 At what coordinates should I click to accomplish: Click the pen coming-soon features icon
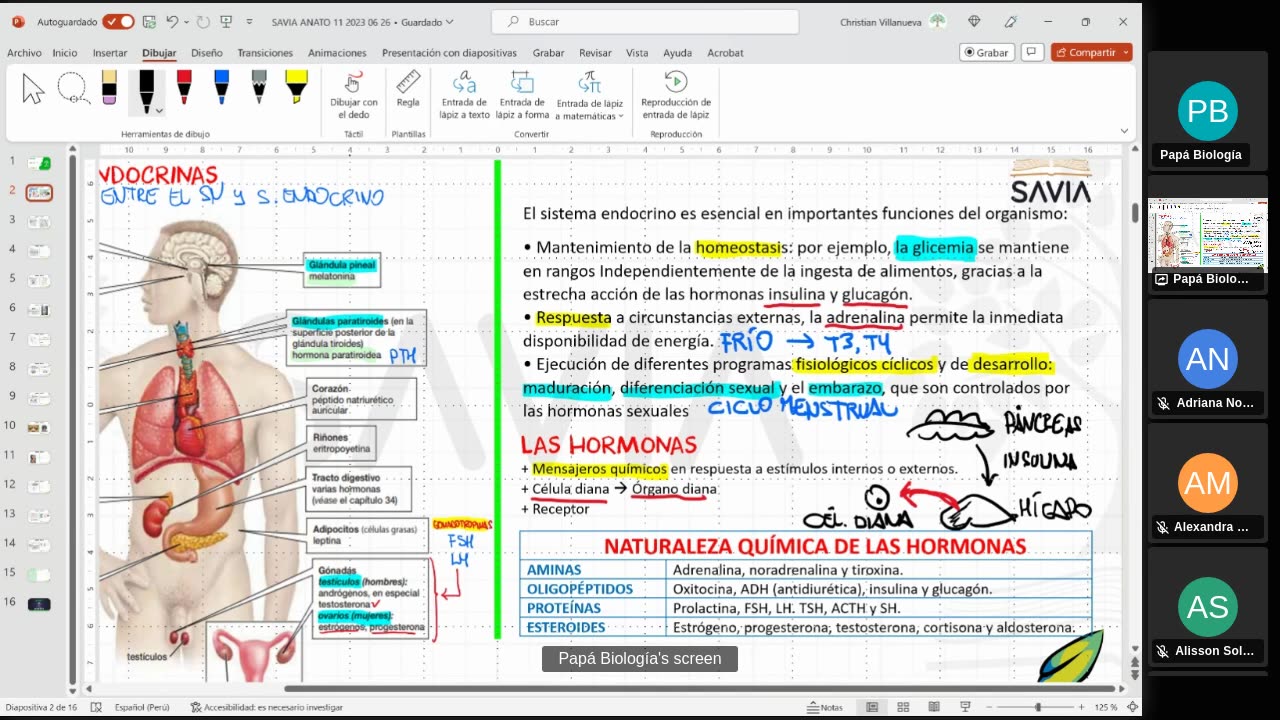coord(1011,21)
